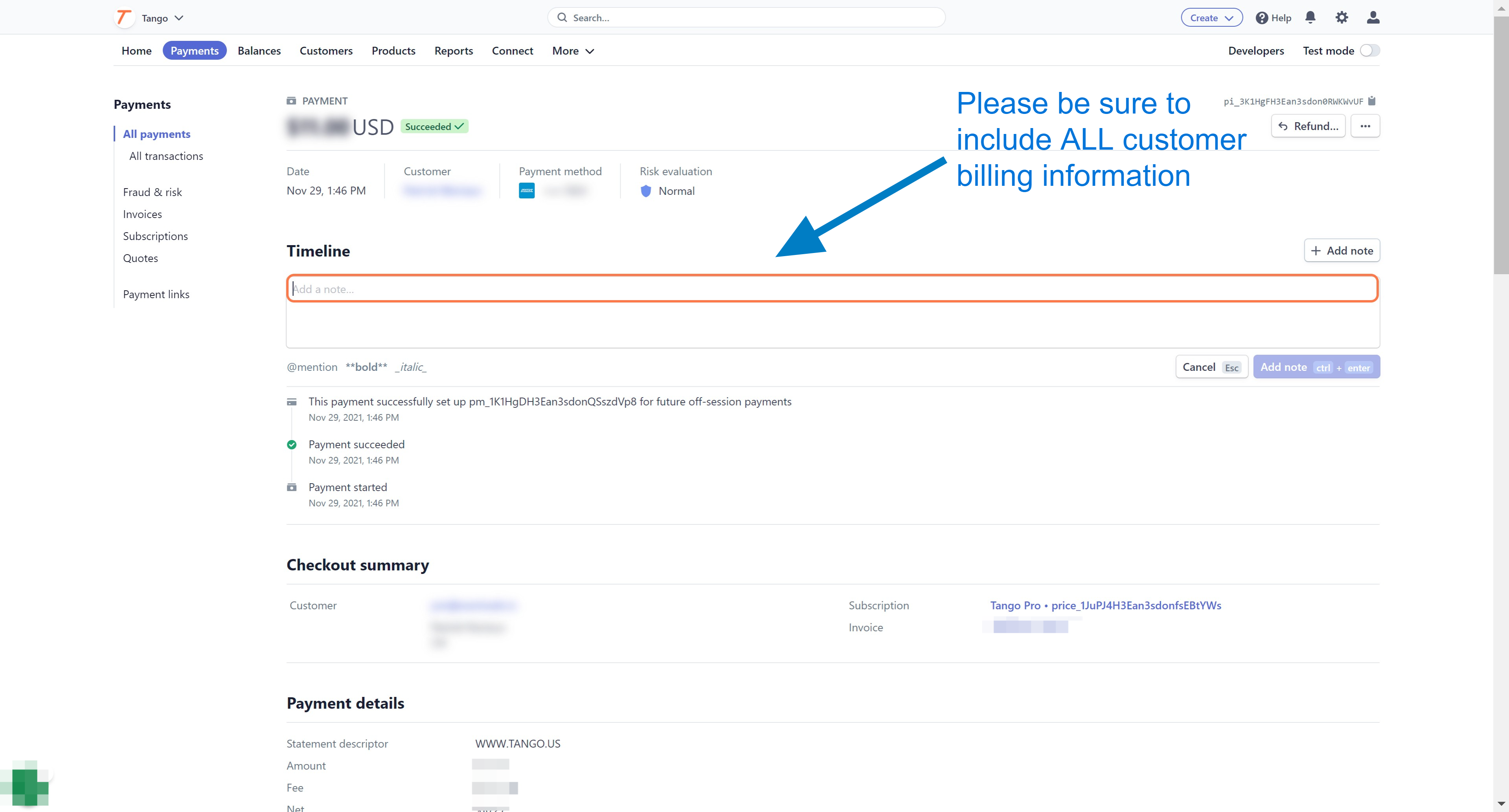The image size is (1509, 812).
Task: Click the Help question mark icon
Action: click(1262, 18)
